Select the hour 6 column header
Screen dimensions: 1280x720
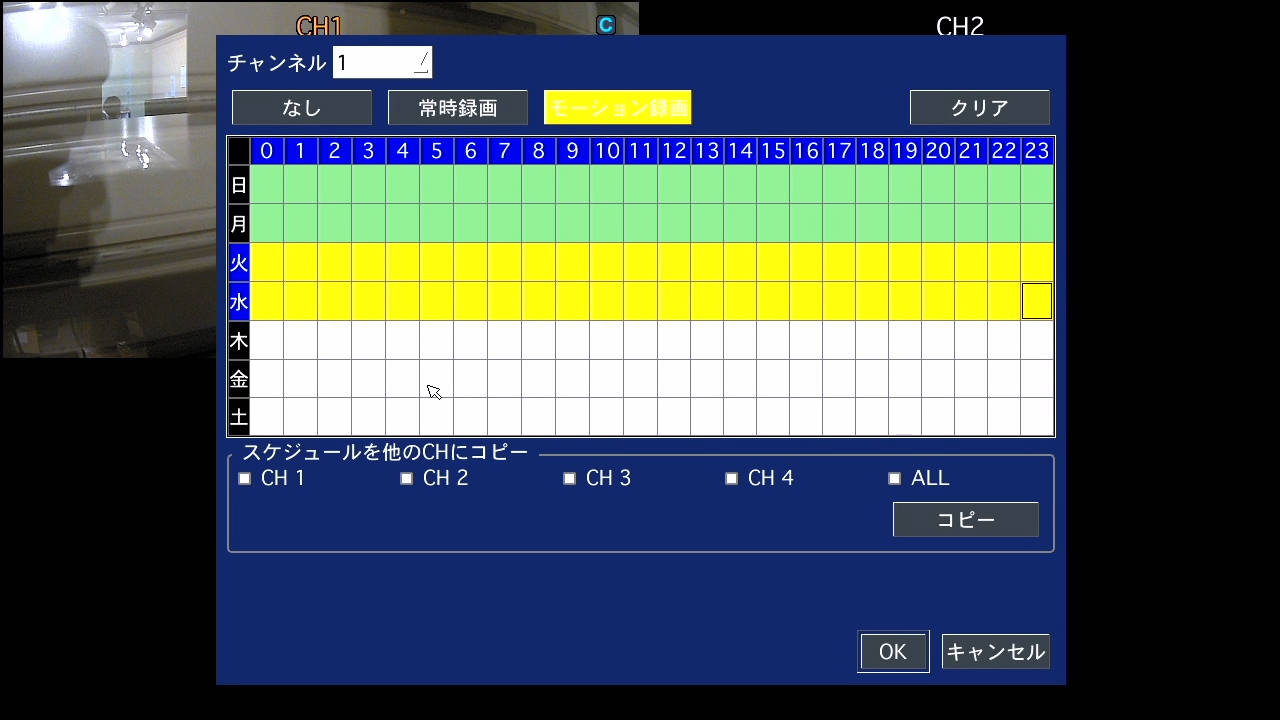click(x=471, y=151)
